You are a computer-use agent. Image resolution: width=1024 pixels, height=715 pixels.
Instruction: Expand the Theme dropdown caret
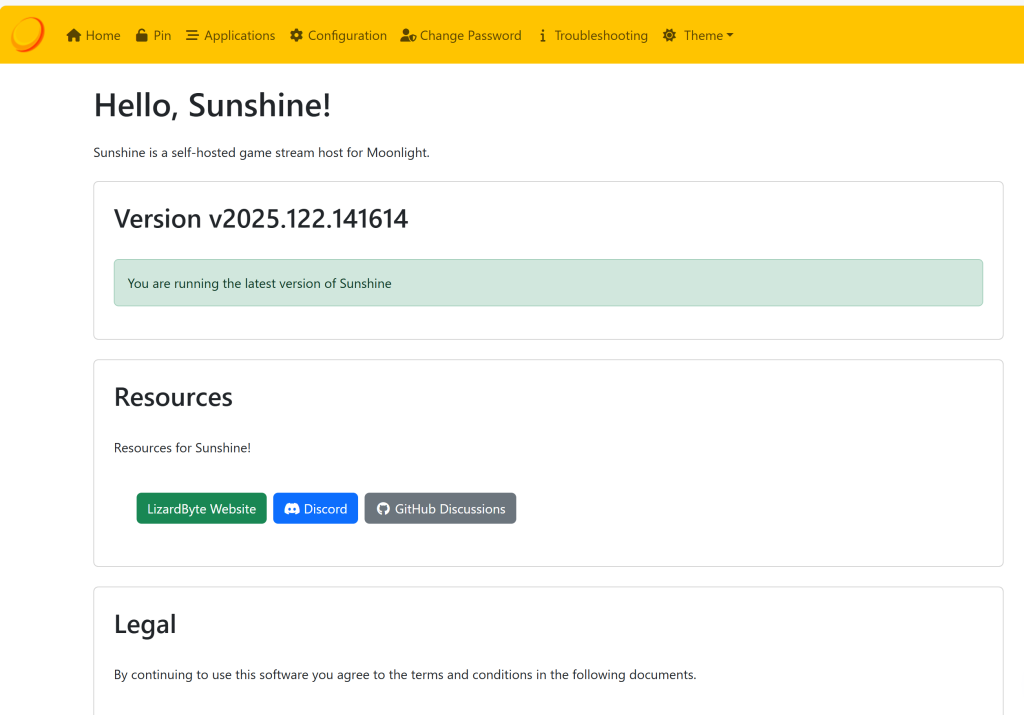click(x=730, y=36)
